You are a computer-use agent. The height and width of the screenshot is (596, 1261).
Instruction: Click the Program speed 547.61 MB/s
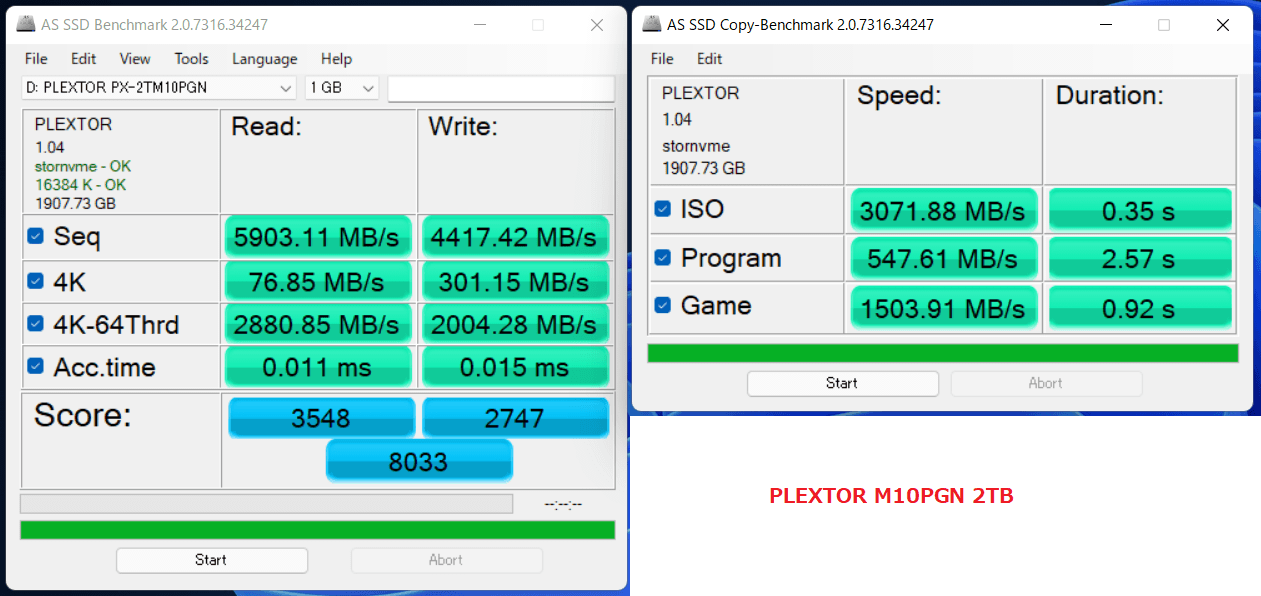pyautogui.click(x=944, y=259)
